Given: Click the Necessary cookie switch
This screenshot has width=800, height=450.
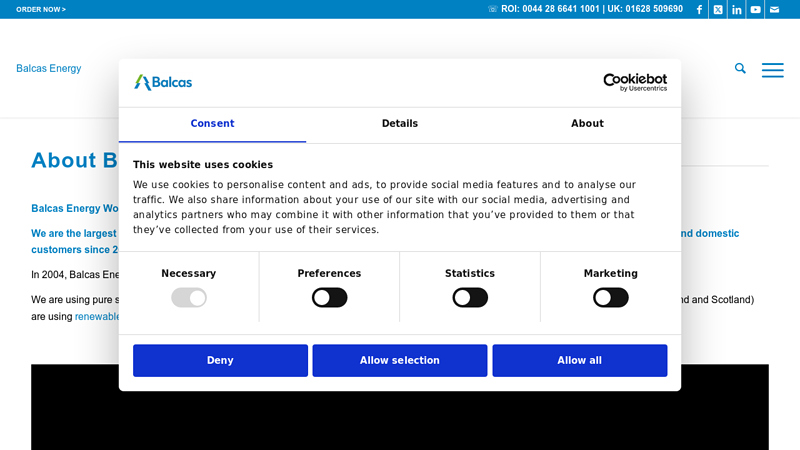Looking at the screenshot, I should [x=189, y=297].
